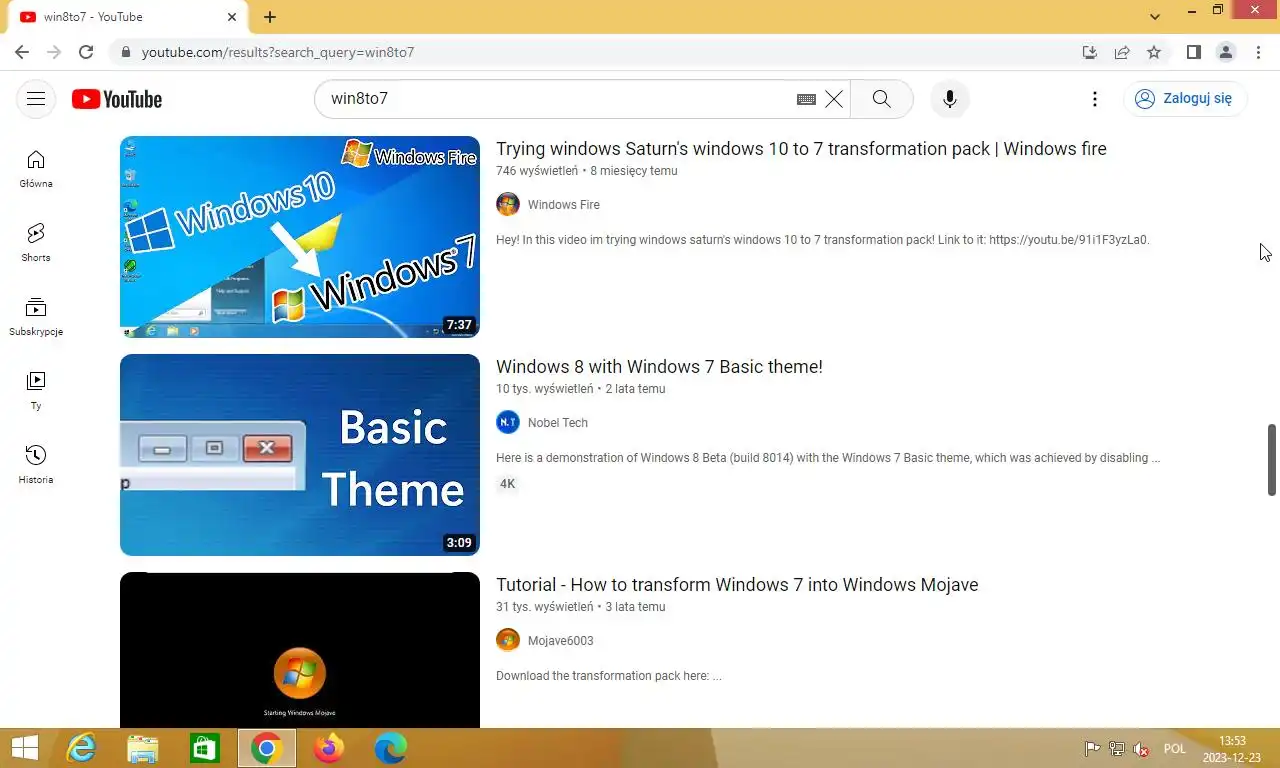Open the Basic Theme video thumbnail
The image size is (1280, 768).
pyautogui.click(x=300, y=455)
